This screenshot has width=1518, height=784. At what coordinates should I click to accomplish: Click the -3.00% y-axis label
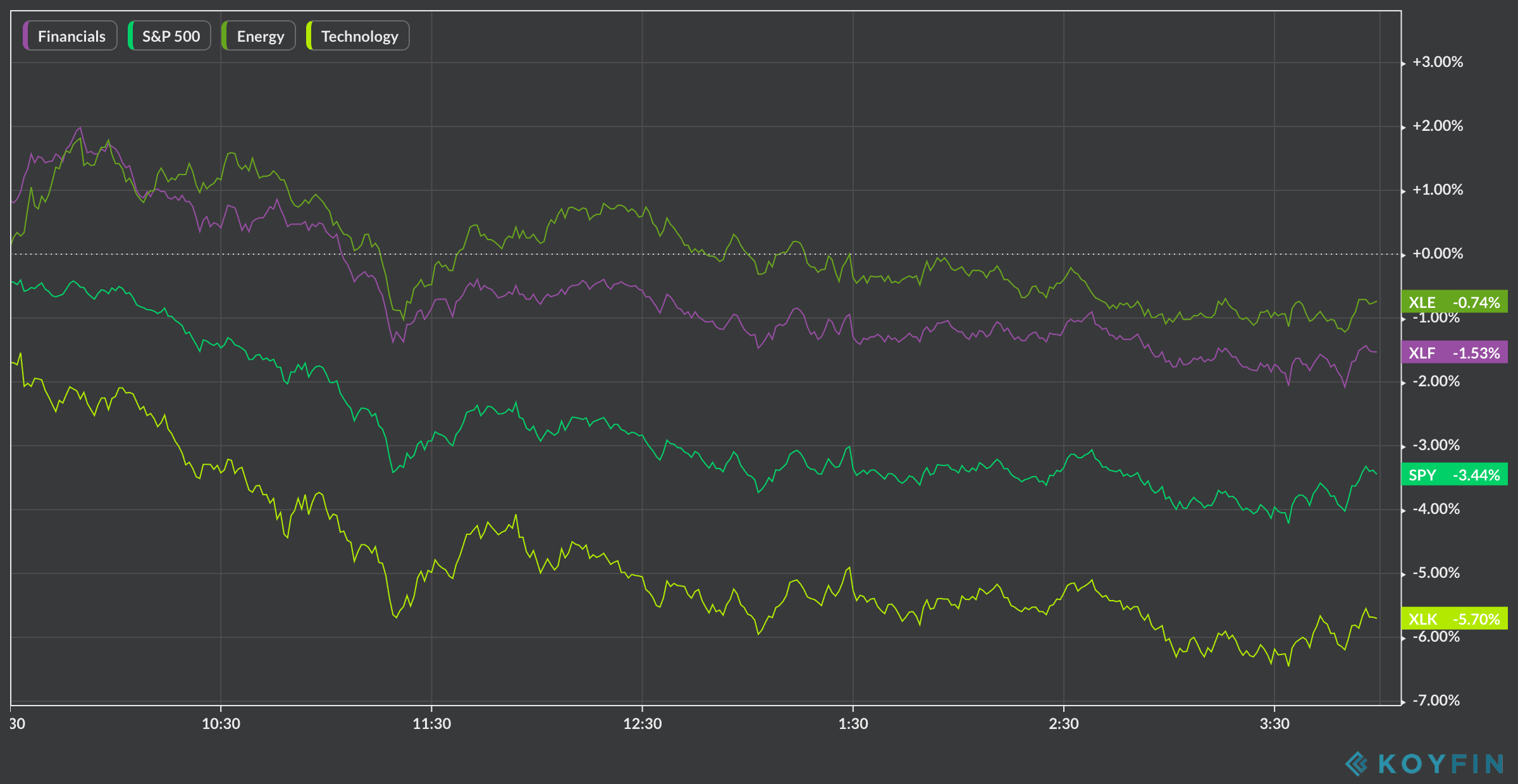point(1436,445)
